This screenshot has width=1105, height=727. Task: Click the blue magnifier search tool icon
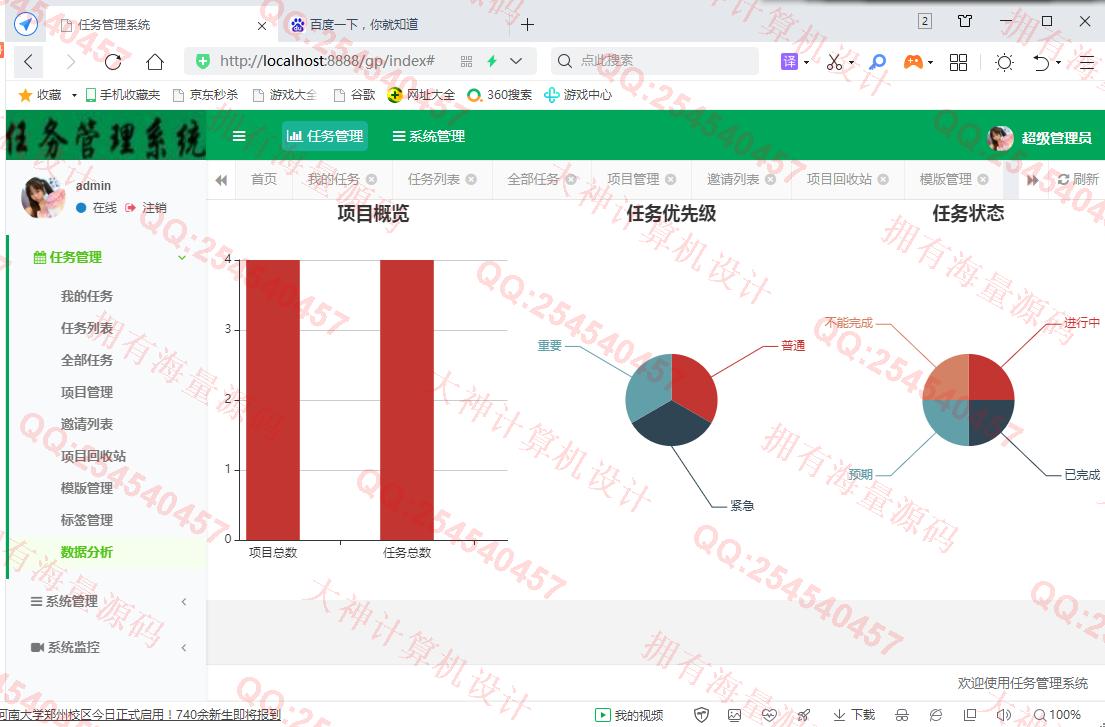[x=877, y=62]
